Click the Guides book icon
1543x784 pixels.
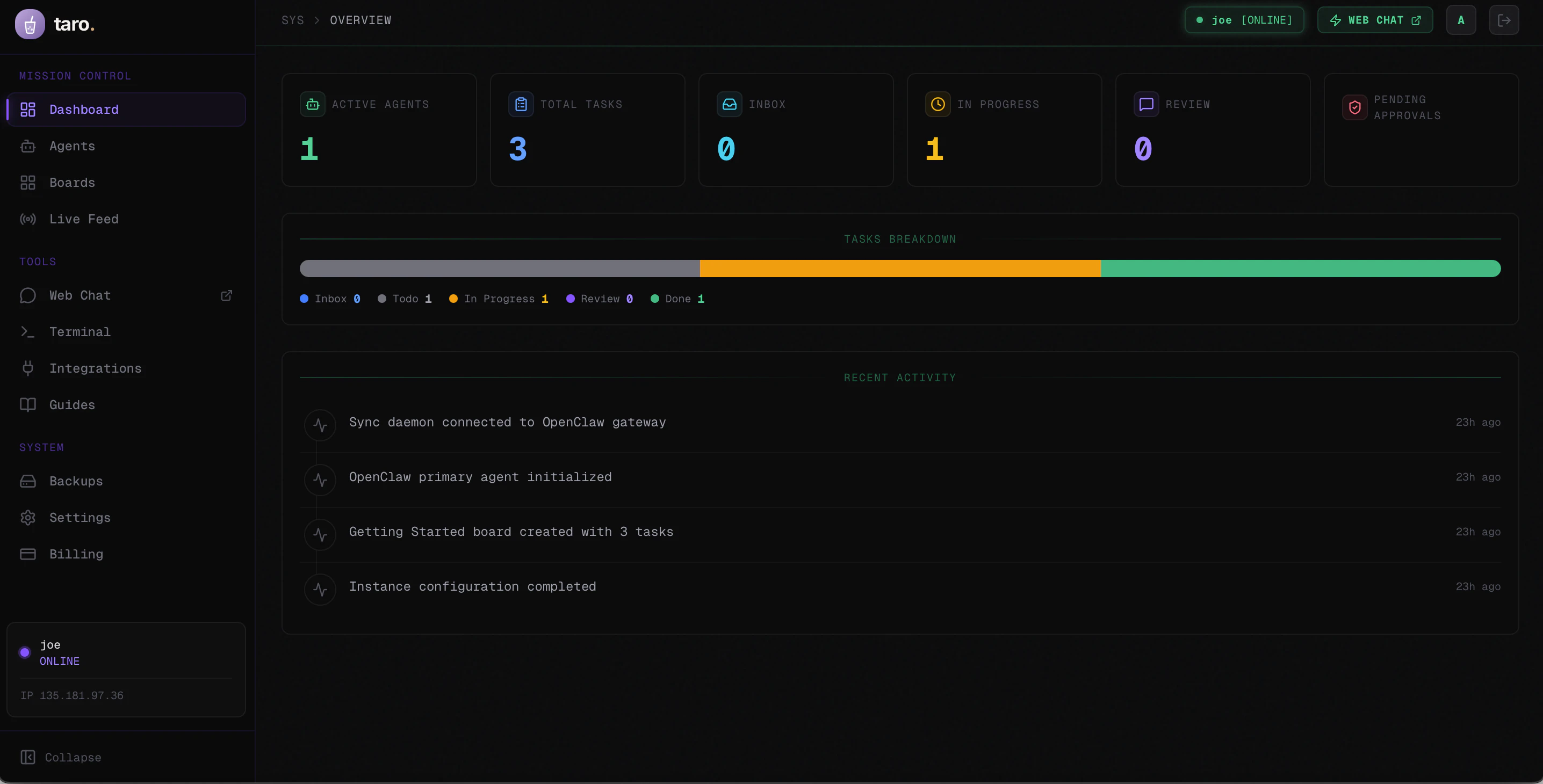27,404
